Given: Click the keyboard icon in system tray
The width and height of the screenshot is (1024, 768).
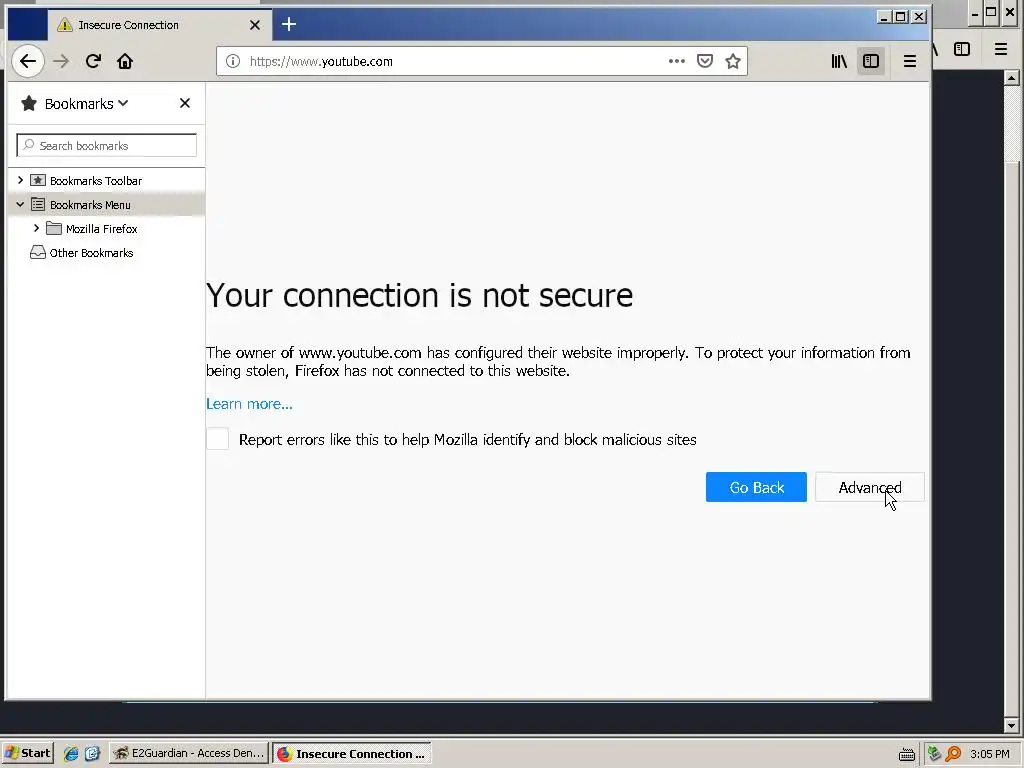Looking at the screenshot, I should (906, 755).
